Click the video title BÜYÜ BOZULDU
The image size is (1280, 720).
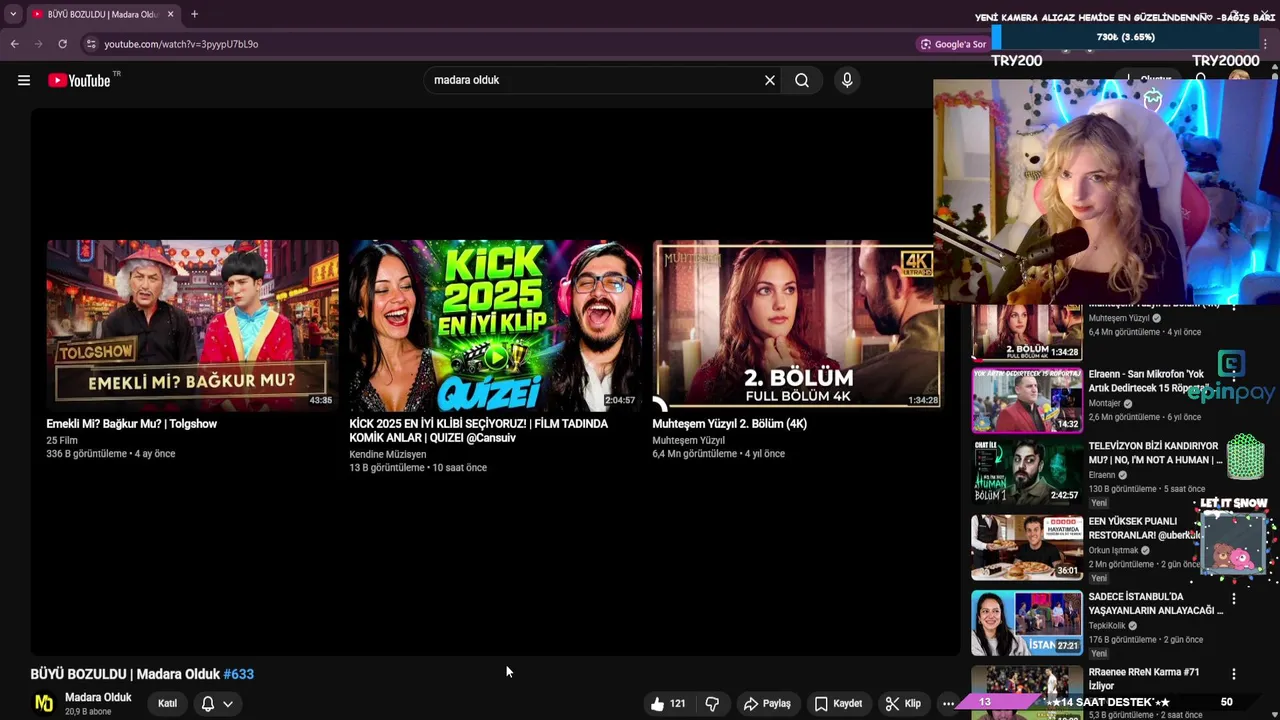tap(125, 674)
